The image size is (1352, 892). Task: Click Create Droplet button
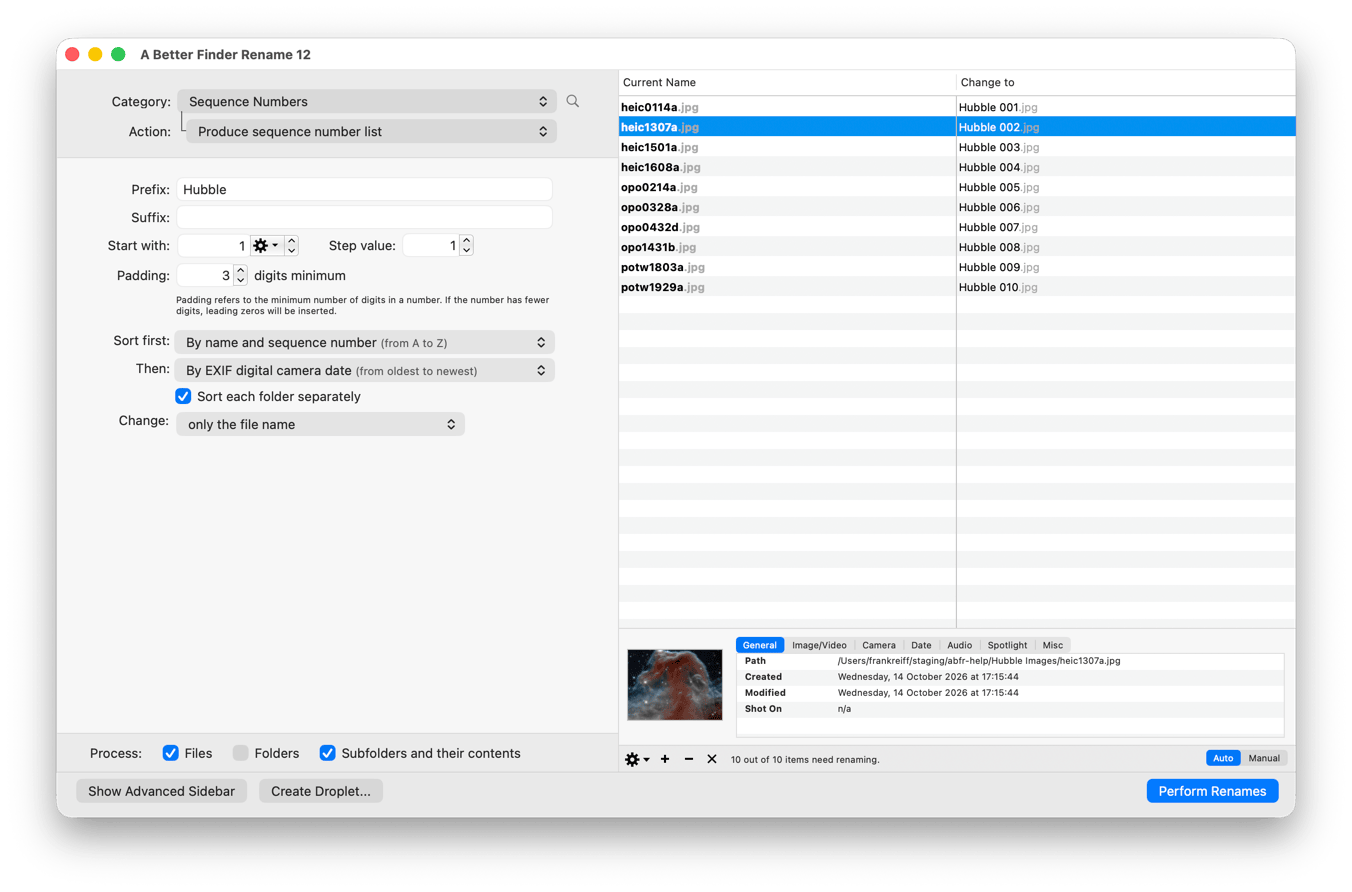pyautogui.click(x=321, y=791)
